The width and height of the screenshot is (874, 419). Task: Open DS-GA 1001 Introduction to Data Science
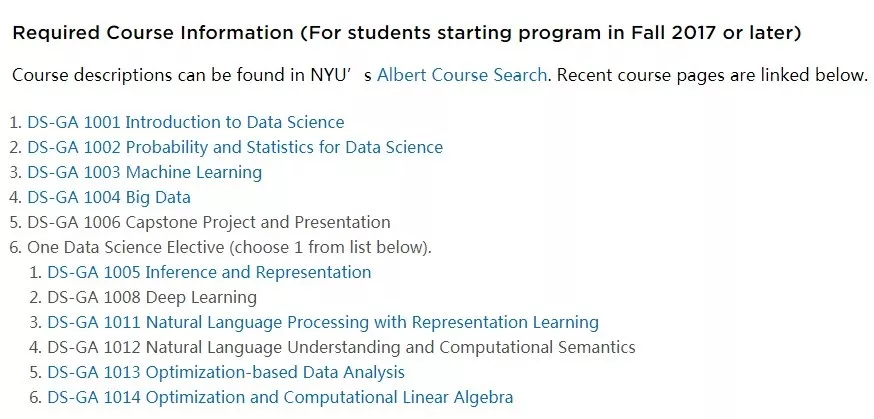click(185, 122)
